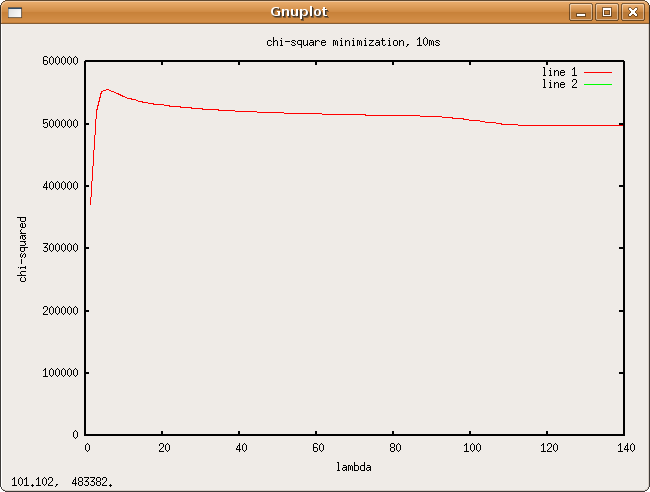Click the red line 1 legend sample
This screenshot has height=492, width=650.
point(597,73)
